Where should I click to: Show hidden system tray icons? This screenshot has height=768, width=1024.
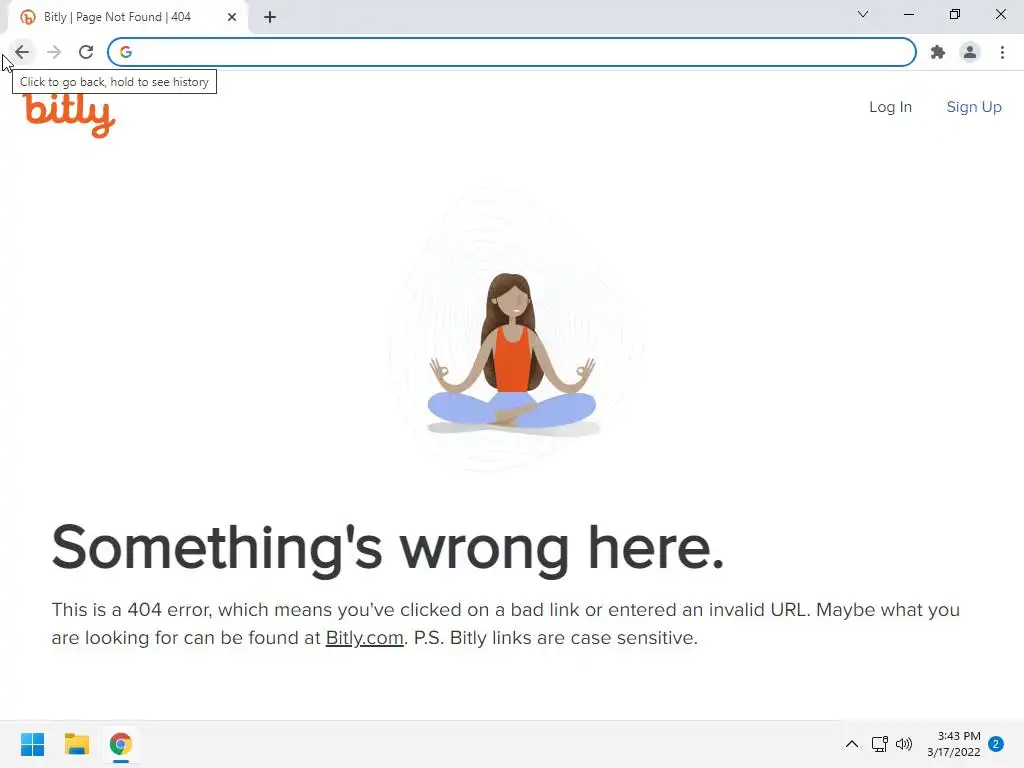pyautogui.click(x=852, y=744)
